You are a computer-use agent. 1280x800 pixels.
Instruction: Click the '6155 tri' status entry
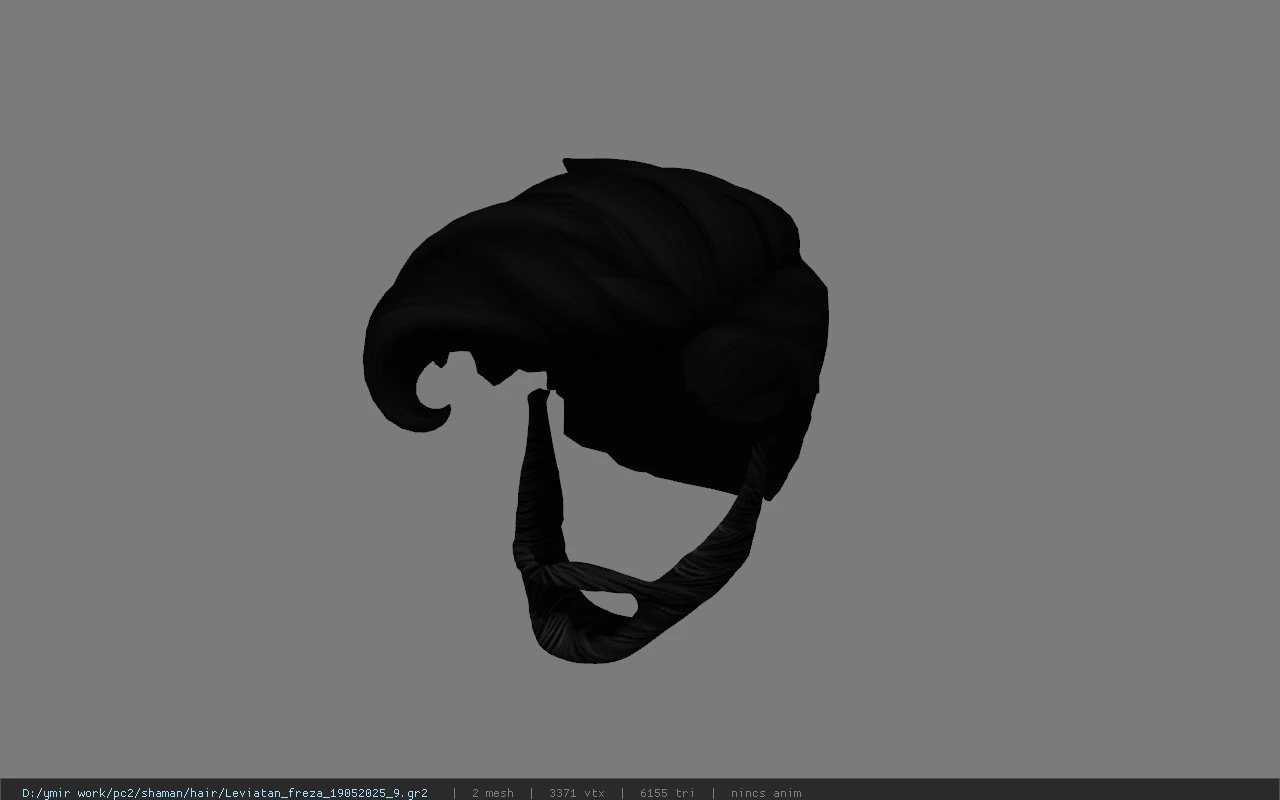pyautogui.click(x=667, y=793)
